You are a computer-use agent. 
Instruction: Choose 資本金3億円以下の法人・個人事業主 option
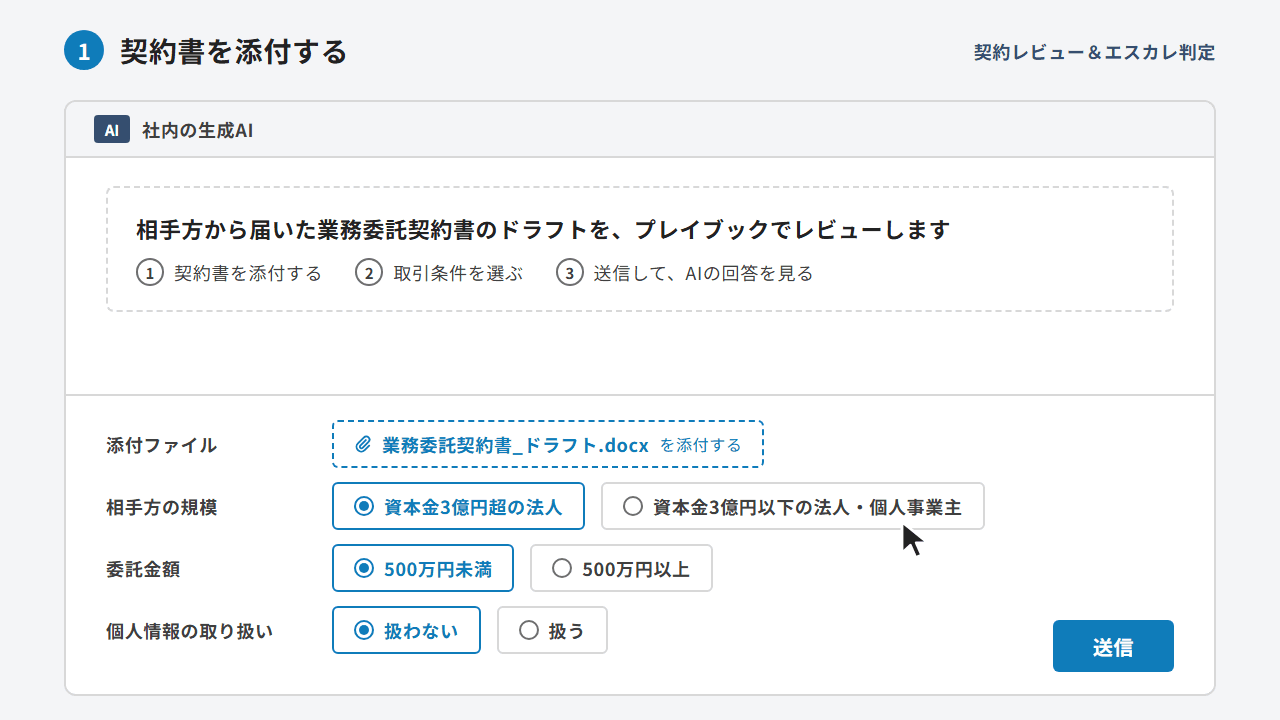tap(792, 506)
